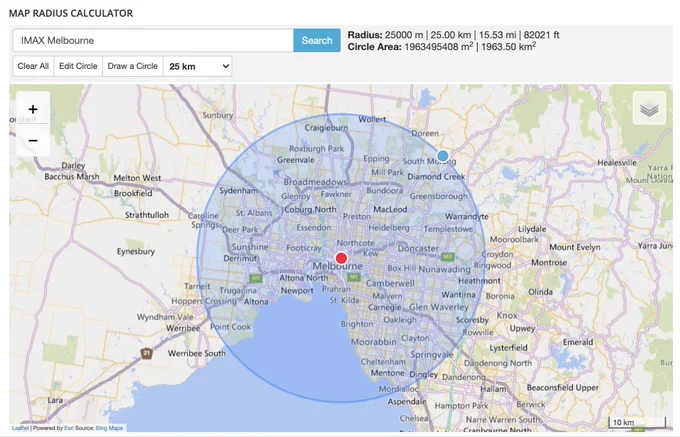Image resolution: width=680 pixels, height=437 pixels.
Task: Click the route 21 shield near Werribee South
Action: (x=147, y=353)
